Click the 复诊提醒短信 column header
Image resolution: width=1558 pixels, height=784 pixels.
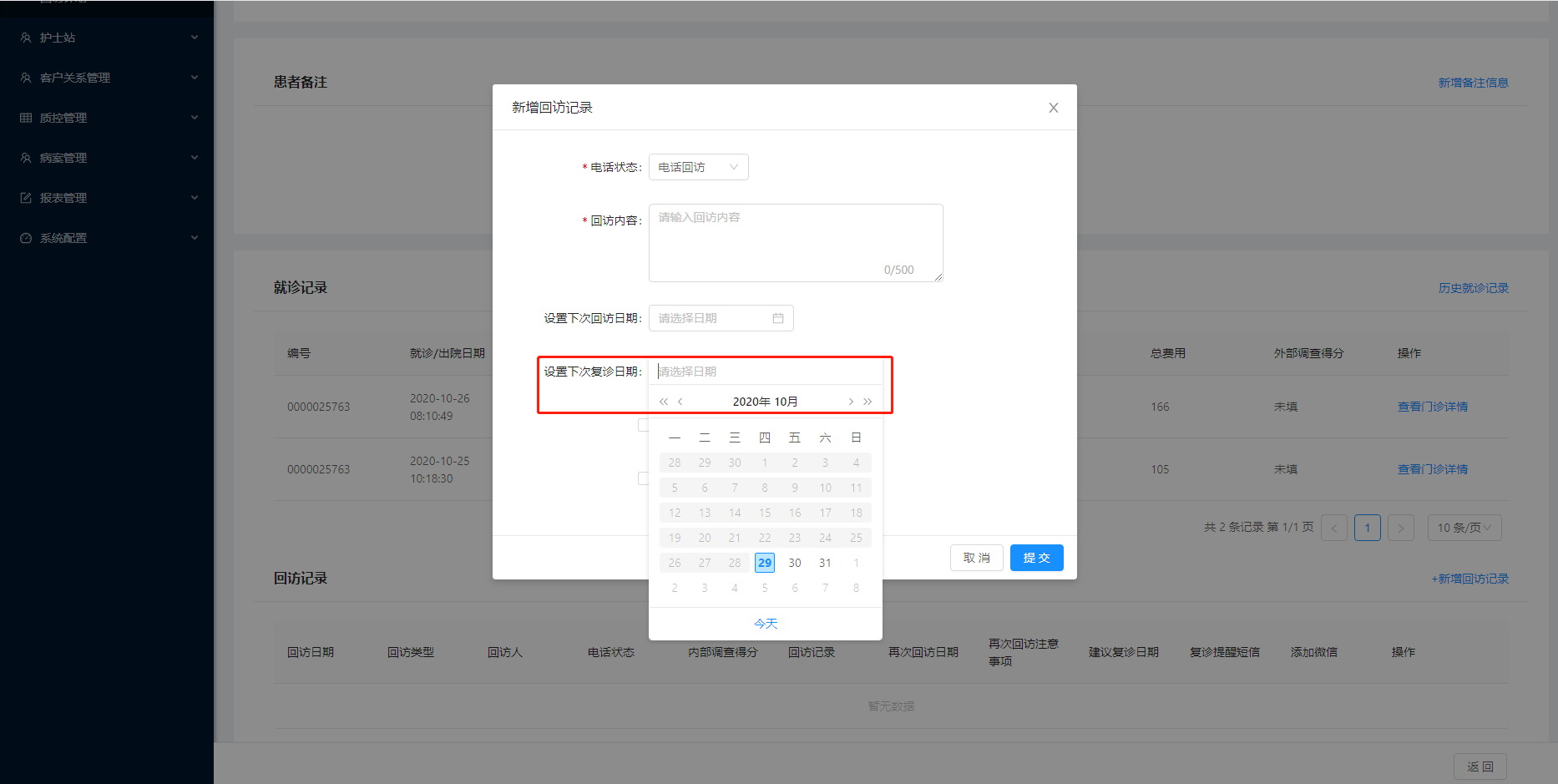[x=1225, y=652]
